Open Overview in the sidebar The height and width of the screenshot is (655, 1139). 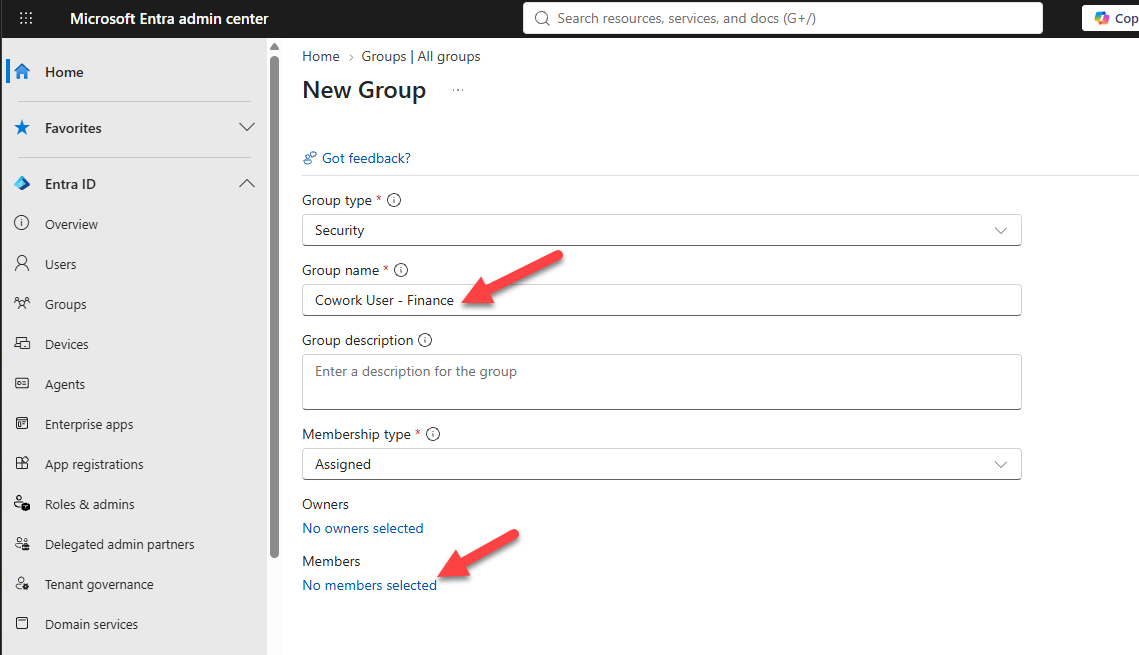(x=71, y=224)
